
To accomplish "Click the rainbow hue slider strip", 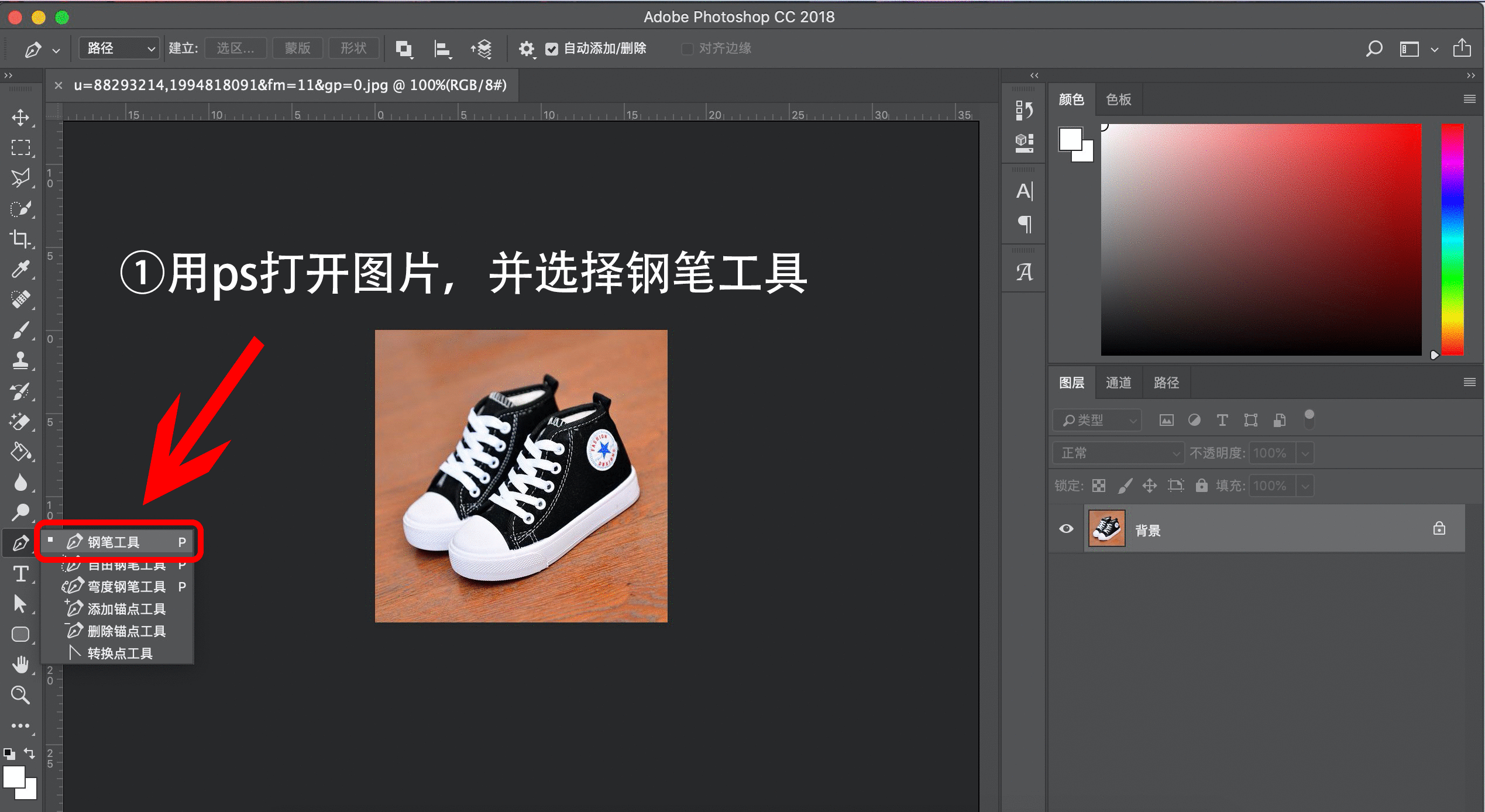I will (1452, 240).
